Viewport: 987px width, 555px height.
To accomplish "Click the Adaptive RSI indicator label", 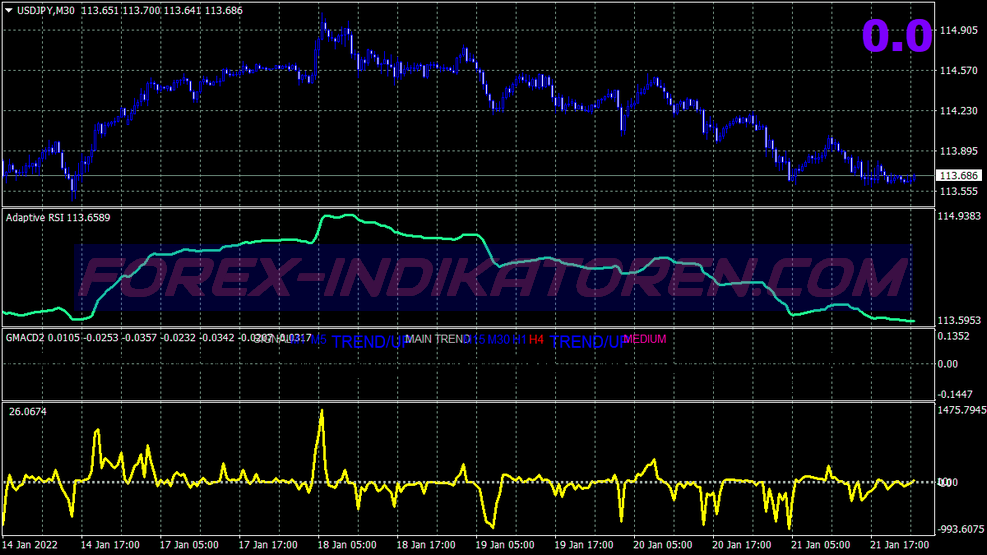I will (35, 218).
